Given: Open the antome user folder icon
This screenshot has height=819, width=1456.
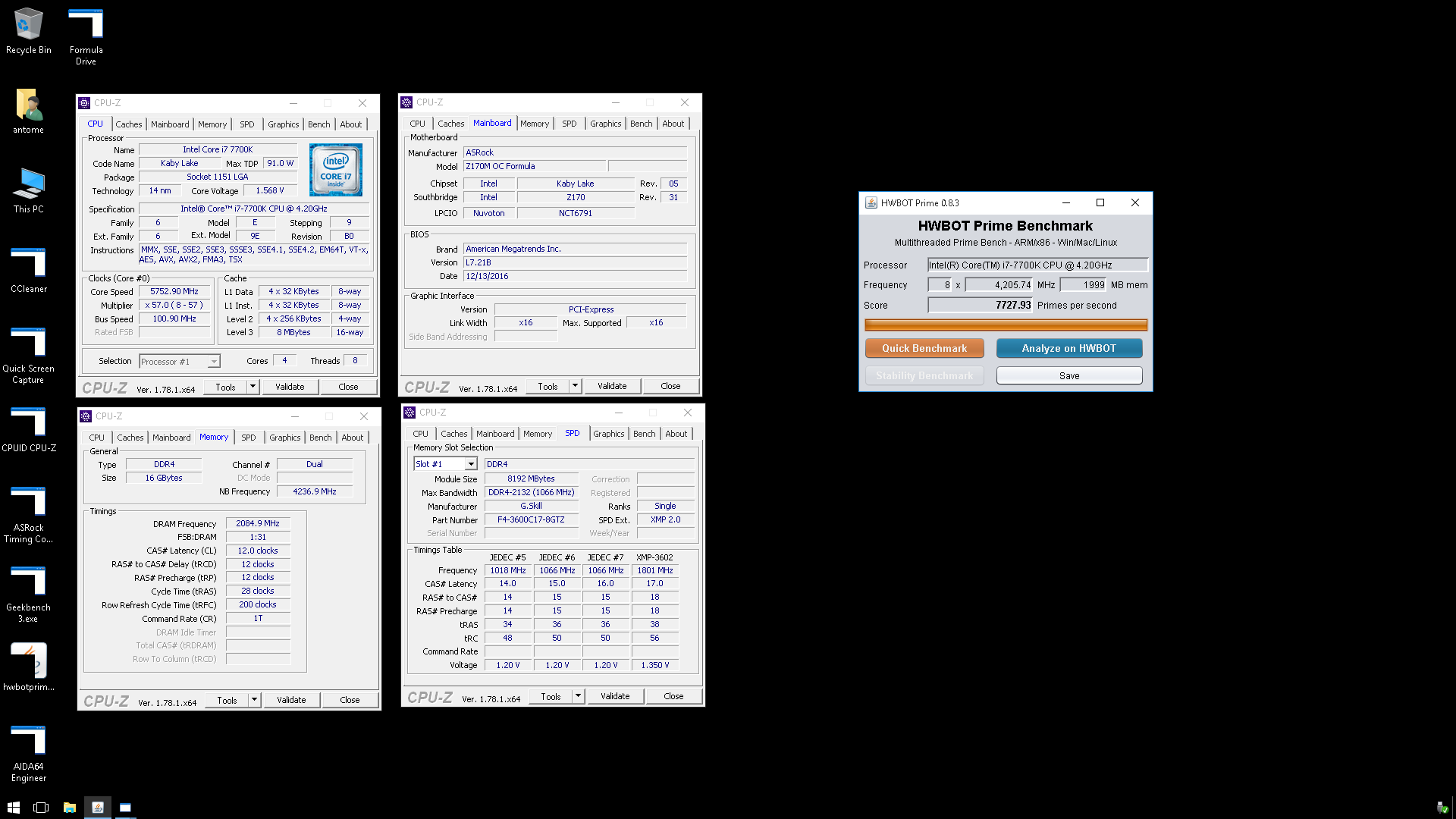Looking at the screenshot, I should (x=28, y=111).
